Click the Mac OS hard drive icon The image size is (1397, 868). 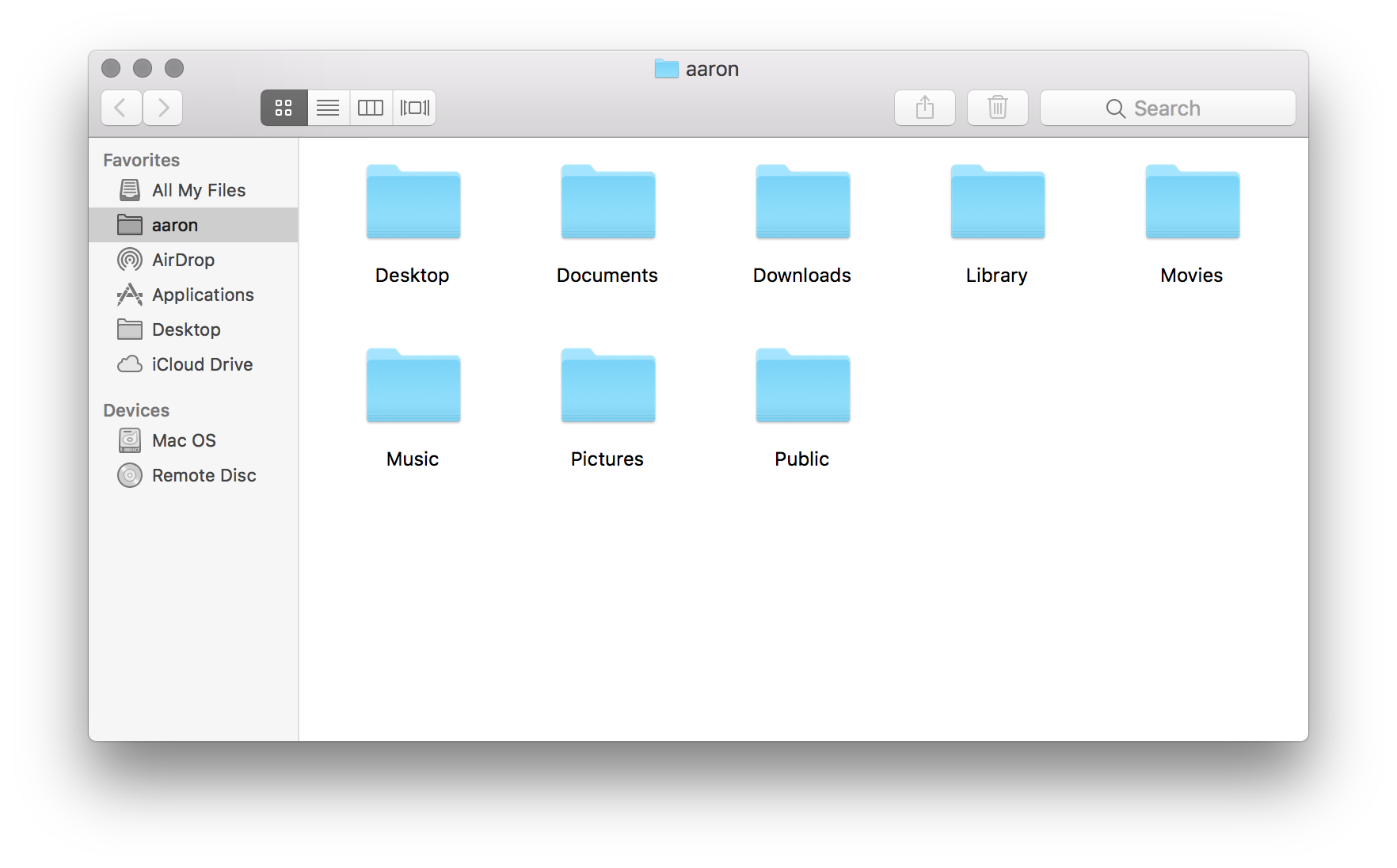point(130,440)
